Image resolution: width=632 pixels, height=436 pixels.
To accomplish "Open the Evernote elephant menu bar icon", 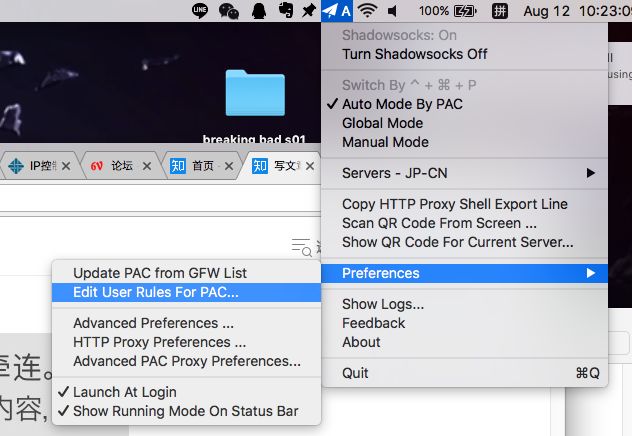I will click(x=286, y=10).
